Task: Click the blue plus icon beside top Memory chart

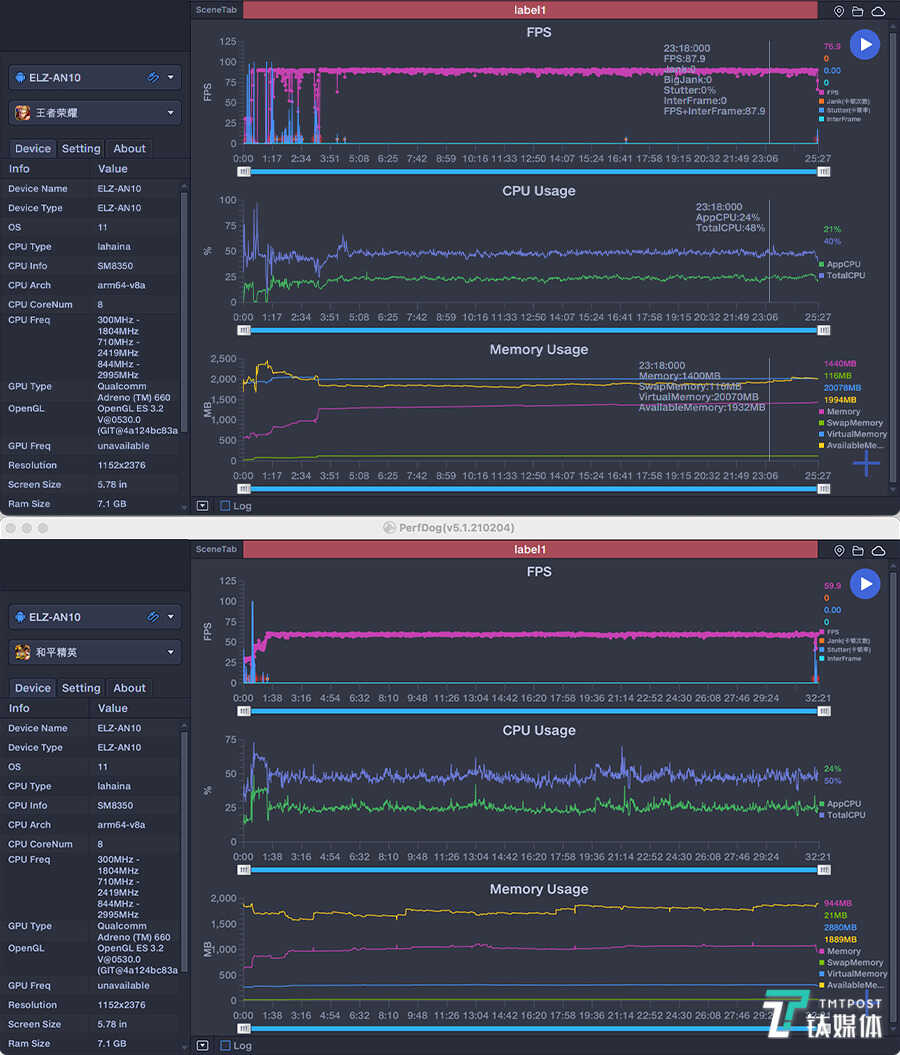Action: (x=866, y=464)
